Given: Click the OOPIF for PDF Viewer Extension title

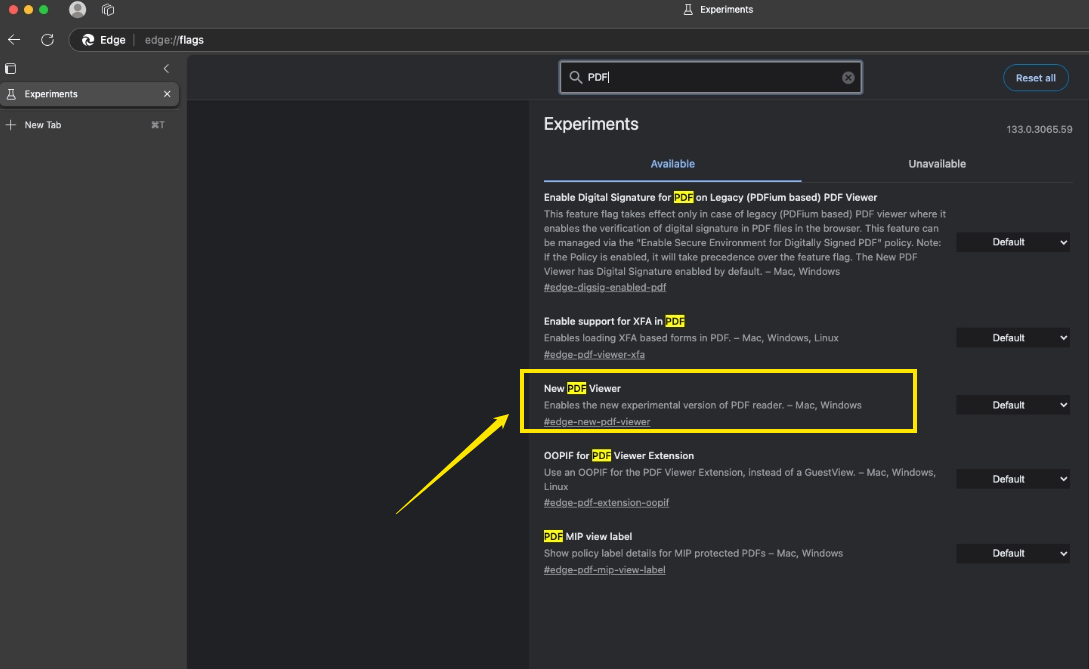Looking at the screenshot, I should pos(619,456).
